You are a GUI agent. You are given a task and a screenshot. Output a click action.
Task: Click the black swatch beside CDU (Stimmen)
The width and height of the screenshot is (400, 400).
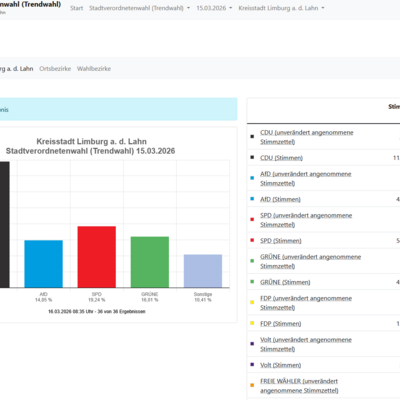click(252, 157)
